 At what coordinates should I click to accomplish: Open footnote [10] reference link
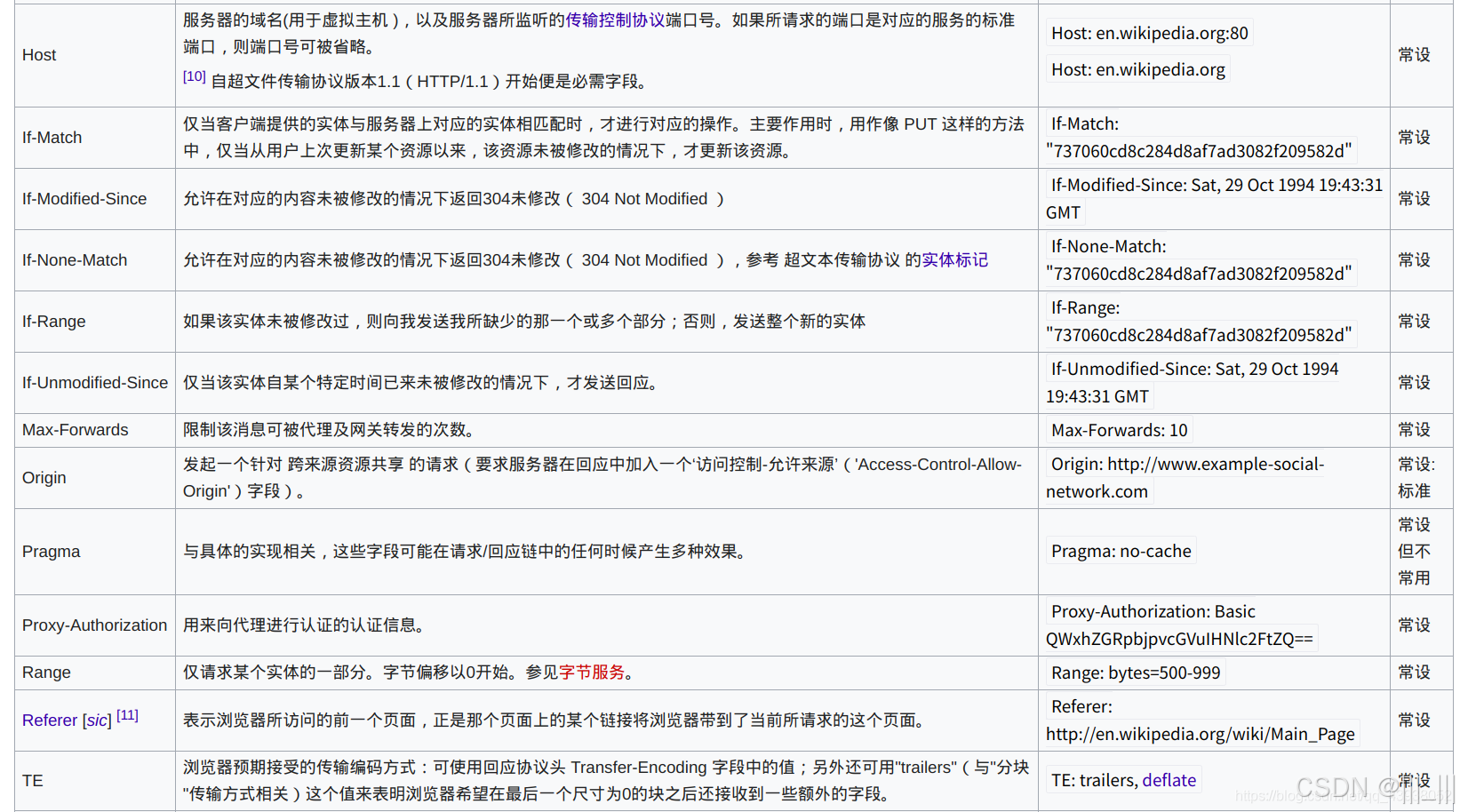pos(194,77)
